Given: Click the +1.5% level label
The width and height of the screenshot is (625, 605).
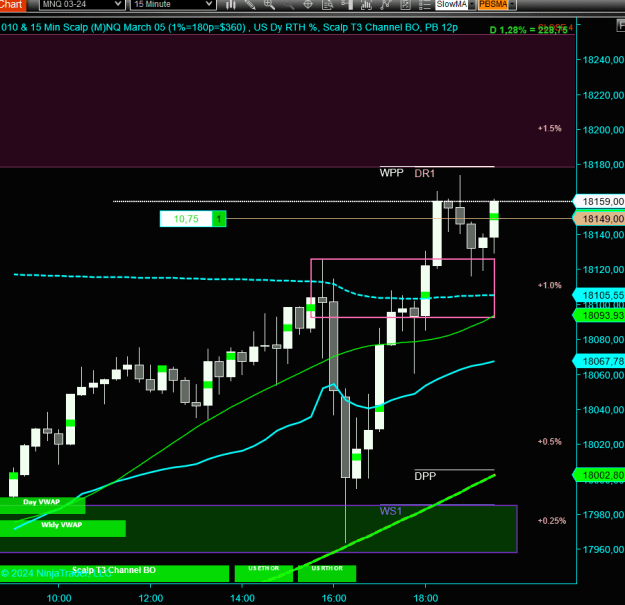Looking at the screenshot, I should (550, 128).
